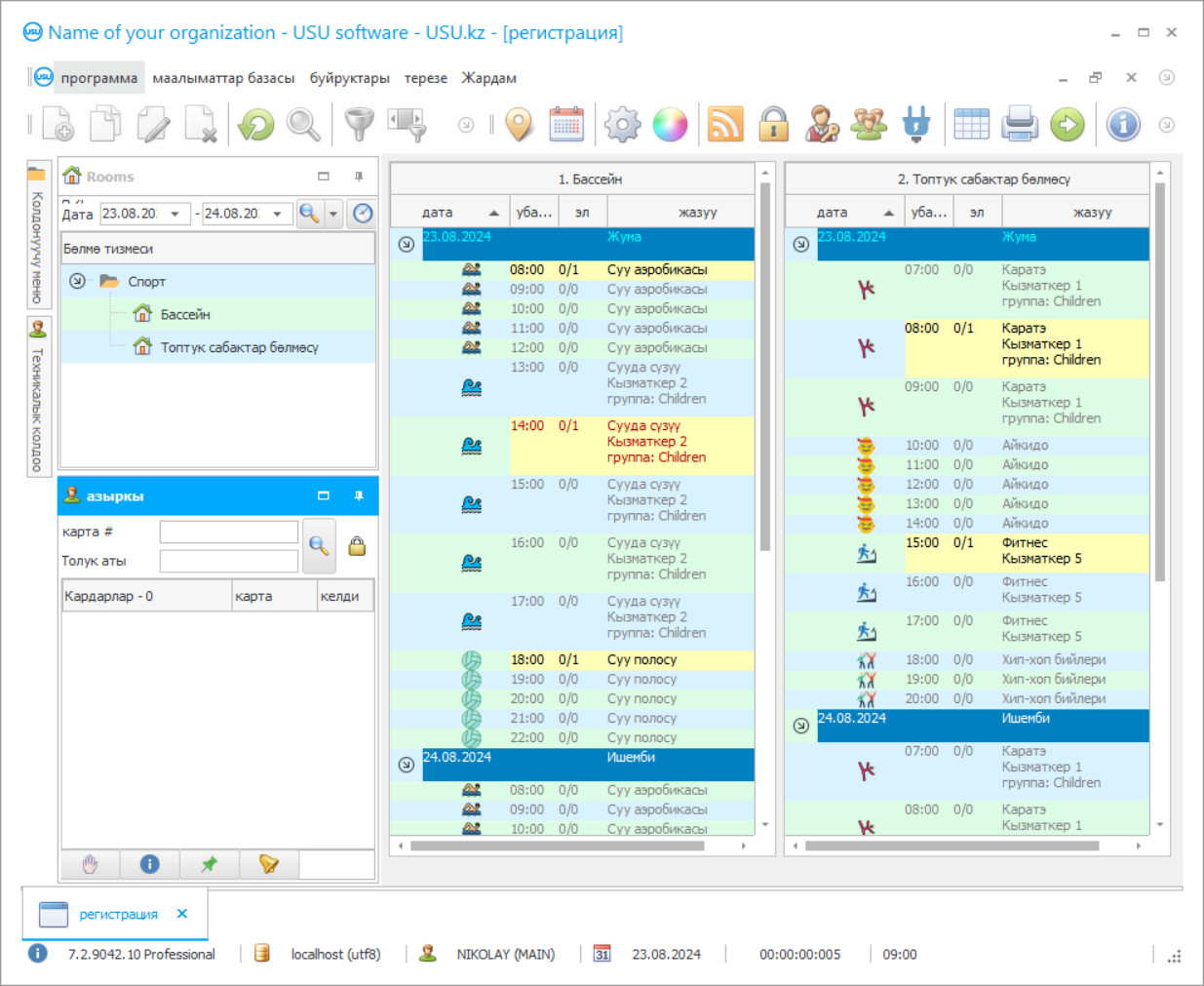The width and height of the screenshot is (1204, 986).
Task: Click the card search magnifier button
Action: 319,546
